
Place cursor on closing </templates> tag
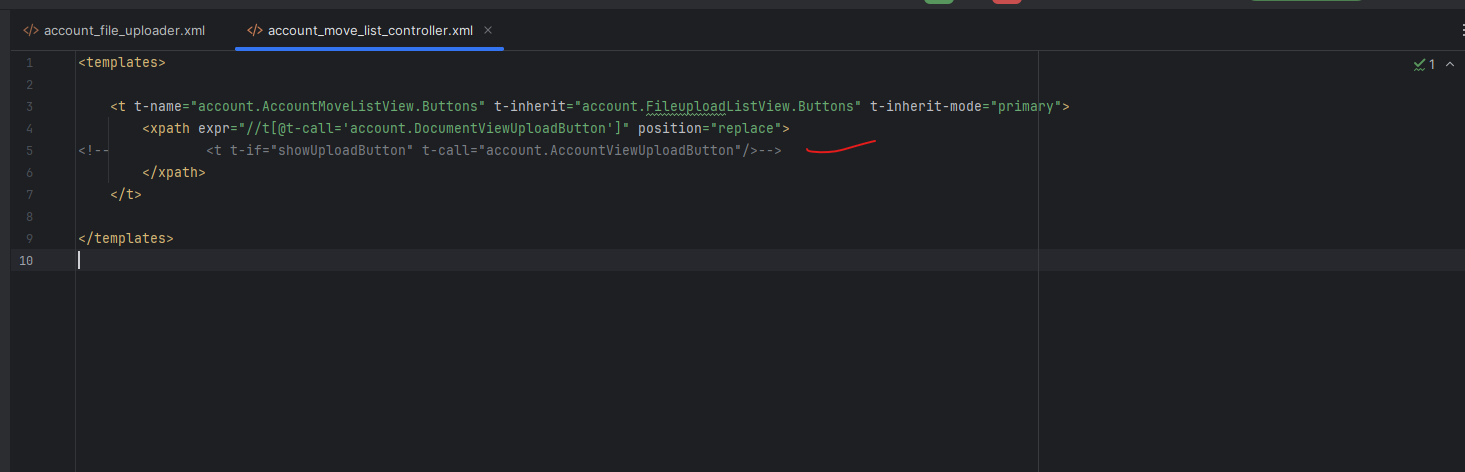(125, 239)
